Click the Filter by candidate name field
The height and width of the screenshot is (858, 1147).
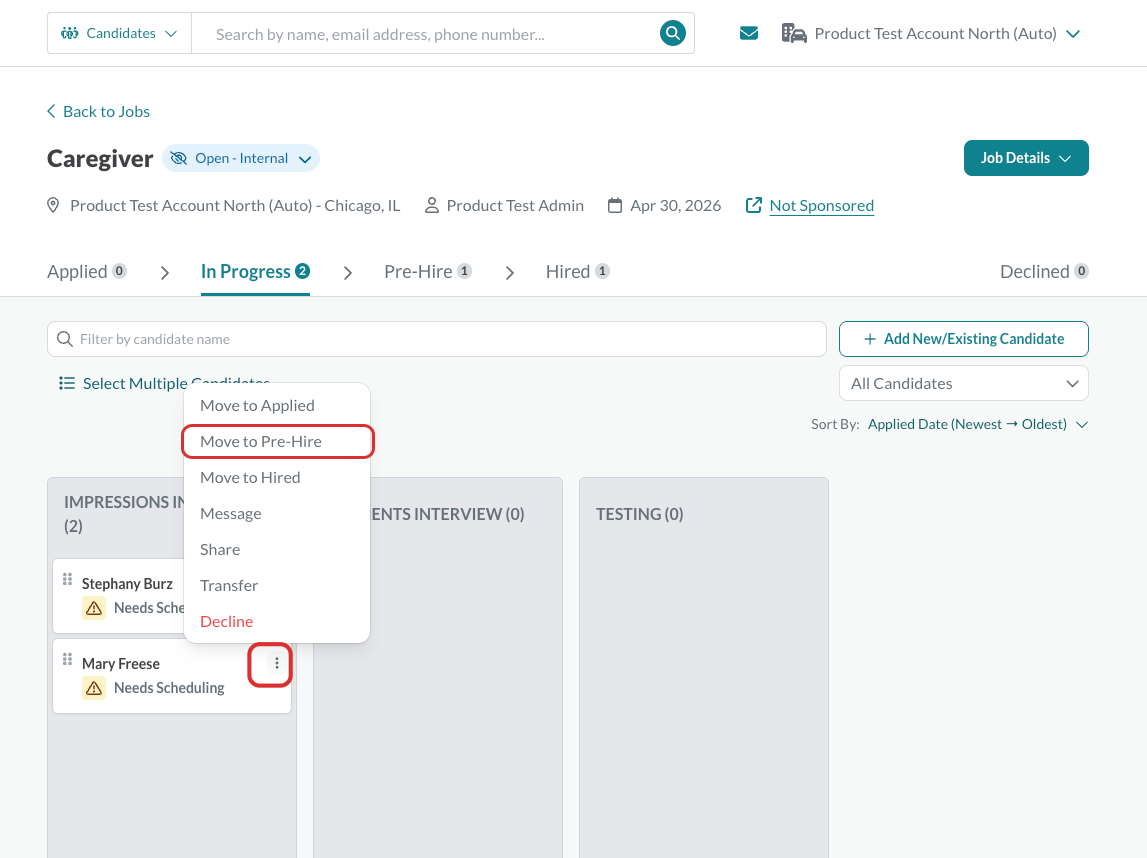click(437, 339)
